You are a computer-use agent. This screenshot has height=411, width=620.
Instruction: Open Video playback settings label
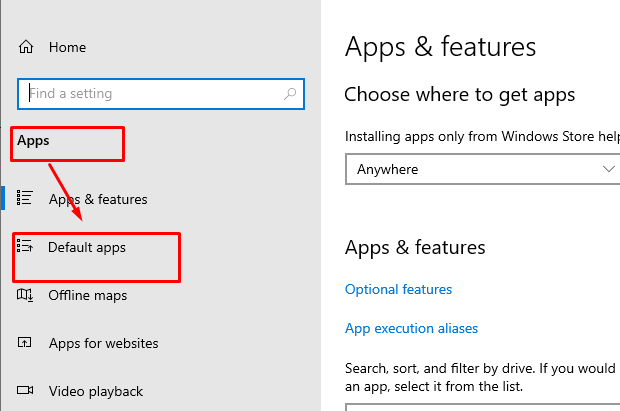click(x=96, y=391)
